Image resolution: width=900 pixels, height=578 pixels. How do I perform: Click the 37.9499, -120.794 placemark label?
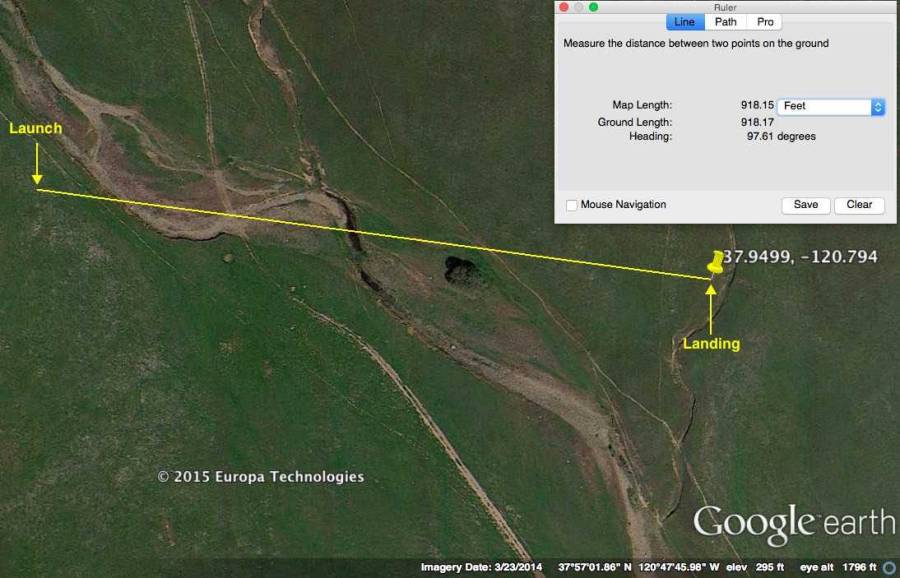tap(801, 257)
